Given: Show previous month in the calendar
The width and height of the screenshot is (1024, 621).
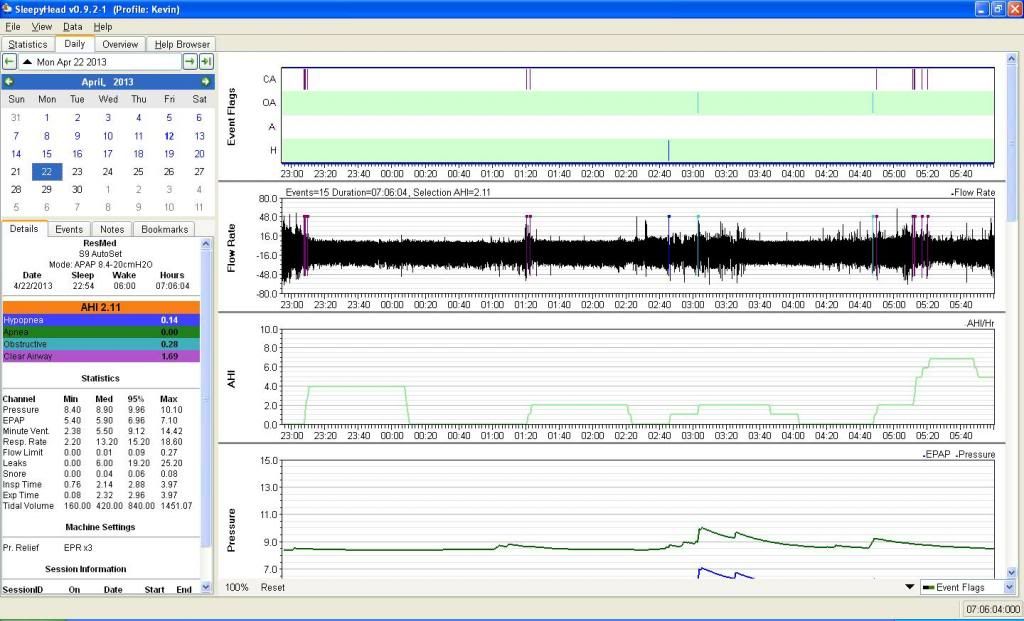Looking at the screenshot, I should pos(9,82).
